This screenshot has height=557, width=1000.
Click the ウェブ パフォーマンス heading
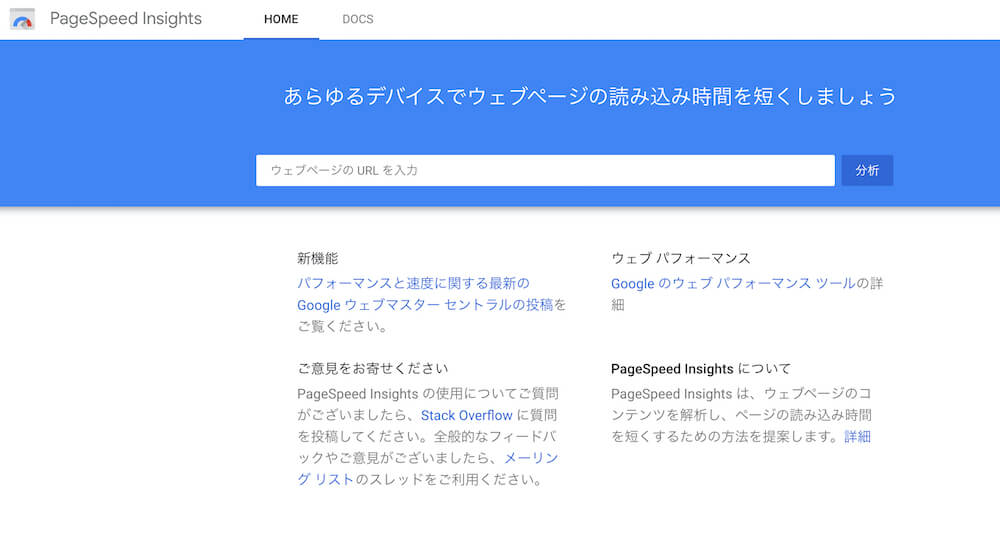tap(680, 258)
